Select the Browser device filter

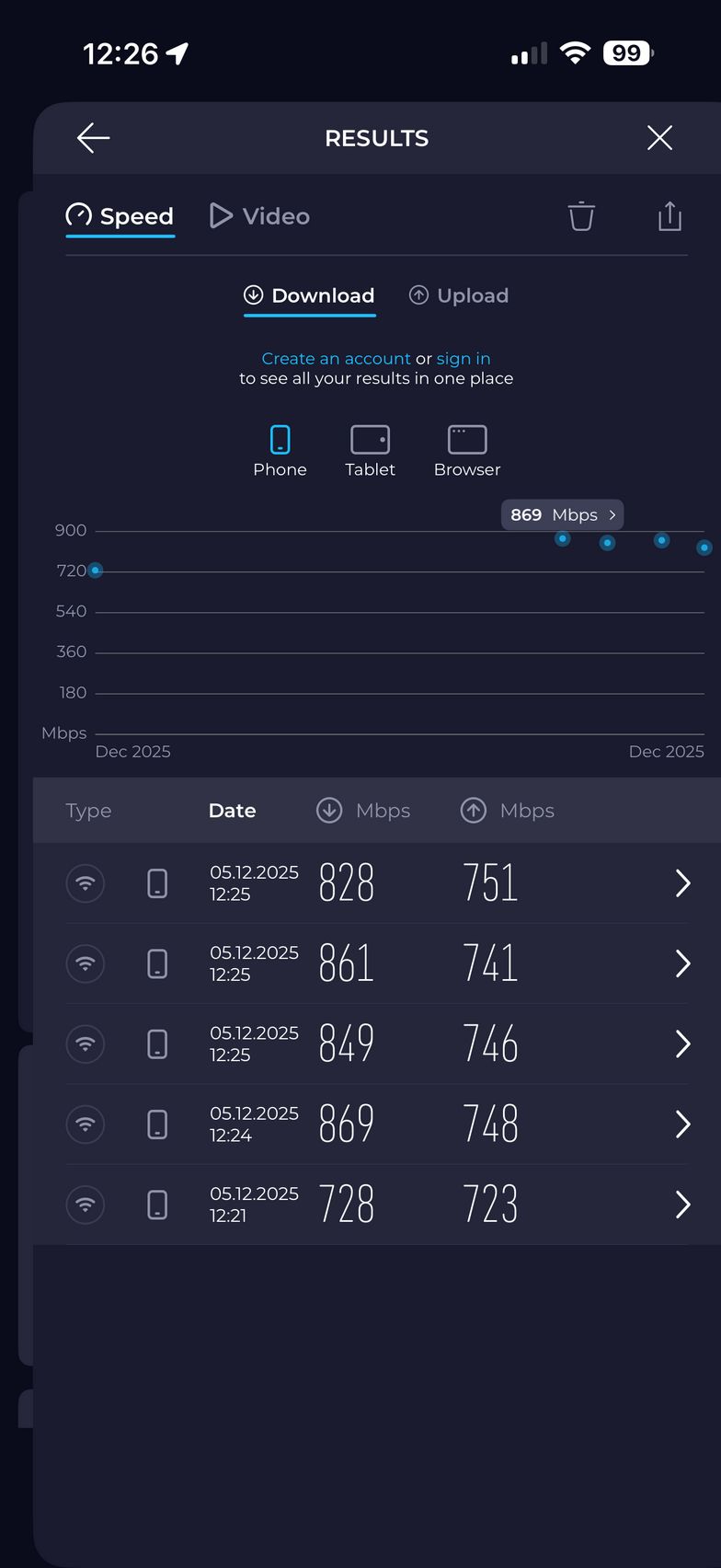click(x=467, y=451)
